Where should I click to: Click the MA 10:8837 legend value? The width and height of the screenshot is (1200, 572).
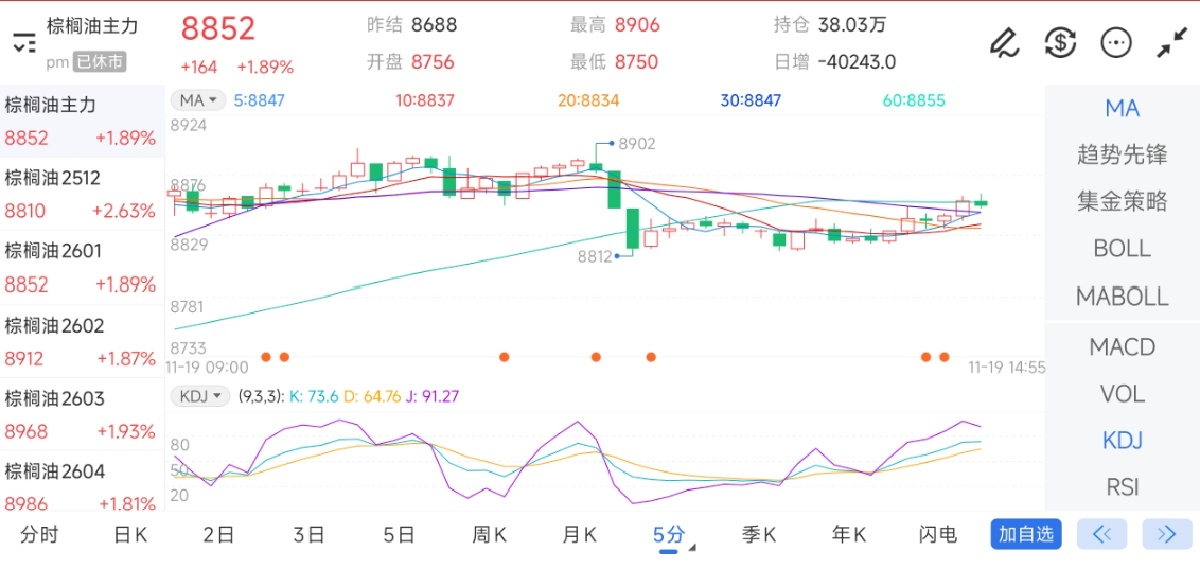tap(425, 100)
